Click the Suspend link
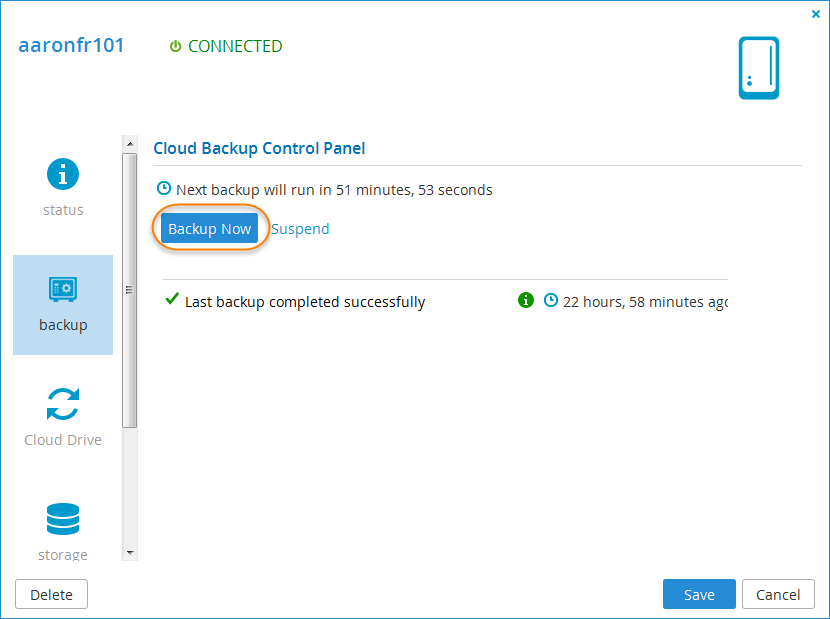This screenshot has height=619, width=830. coord(300,229)
